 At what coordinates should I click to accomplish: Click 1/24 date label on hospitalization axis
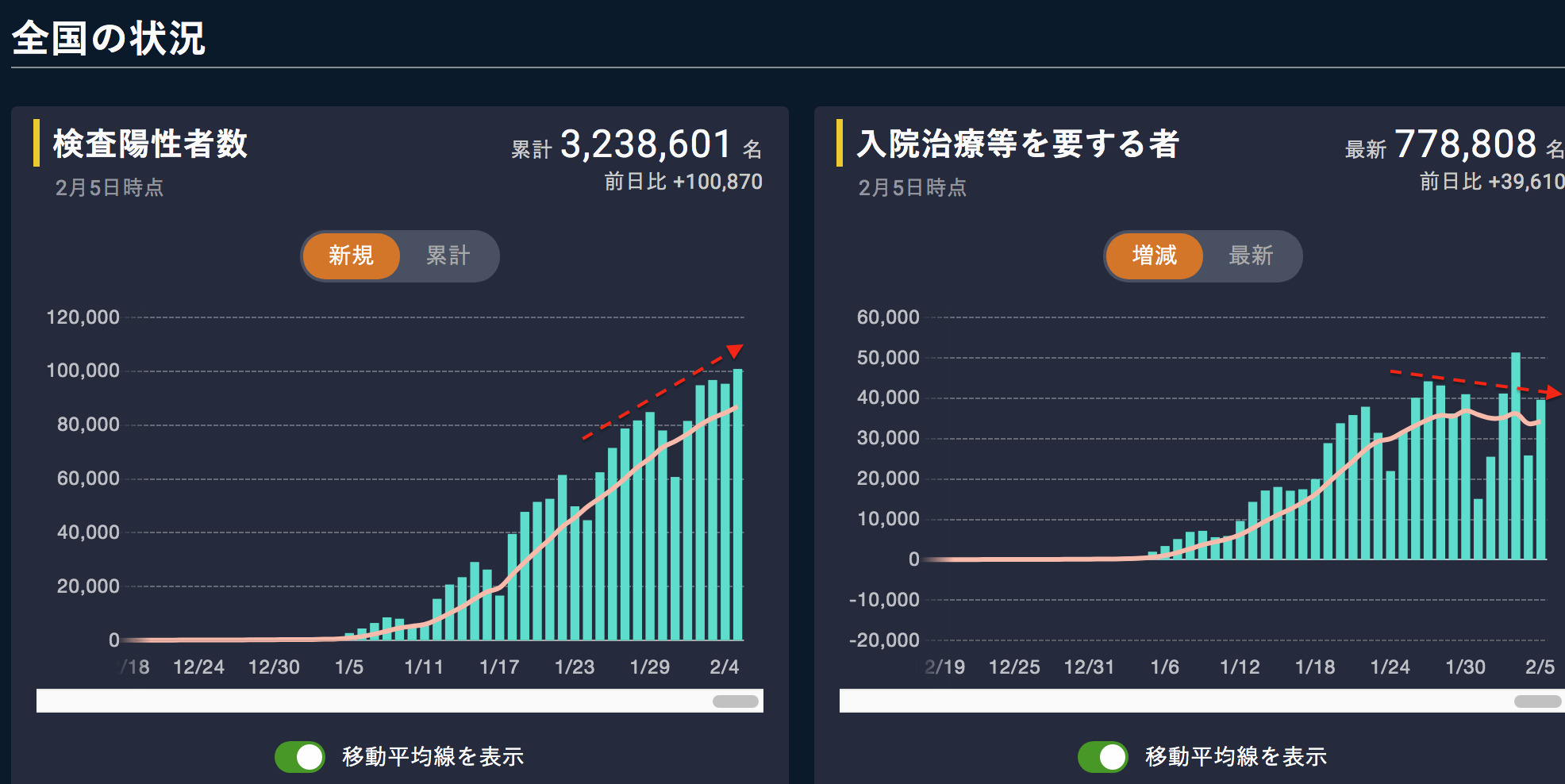tap(1390, 667)
